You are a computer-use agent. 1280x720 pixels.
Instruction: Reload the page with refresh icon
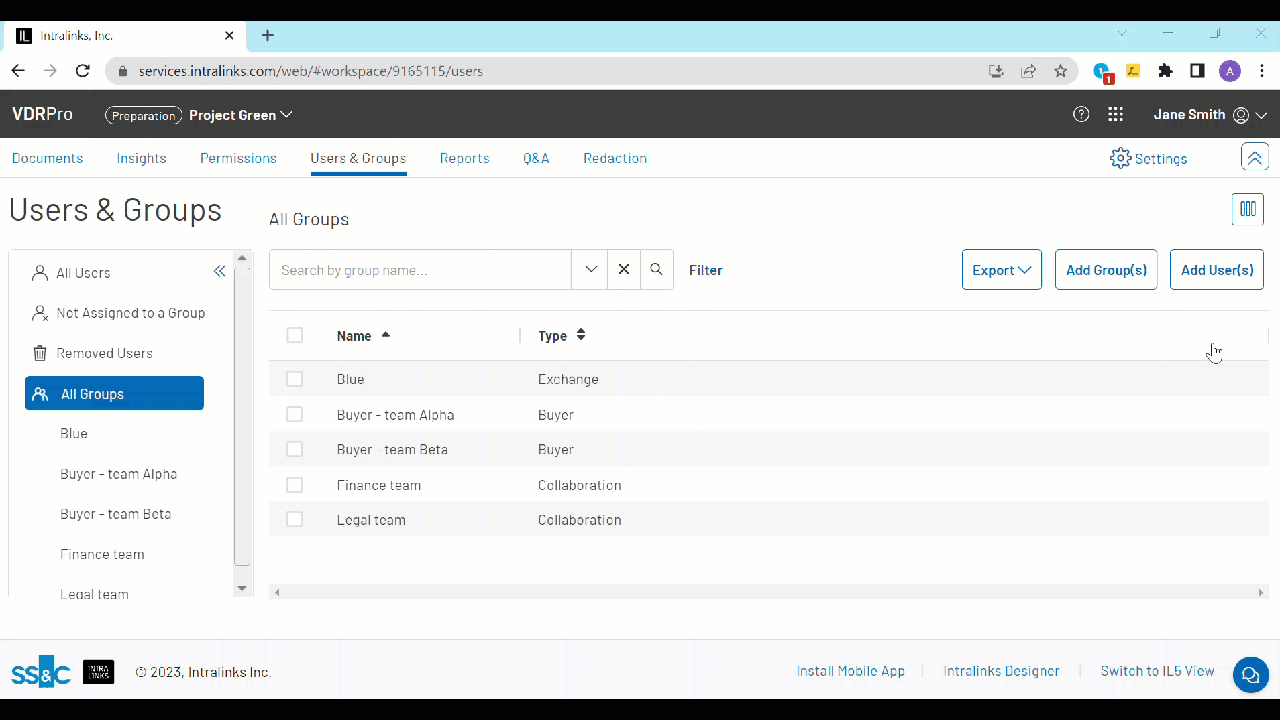(83, 71)
